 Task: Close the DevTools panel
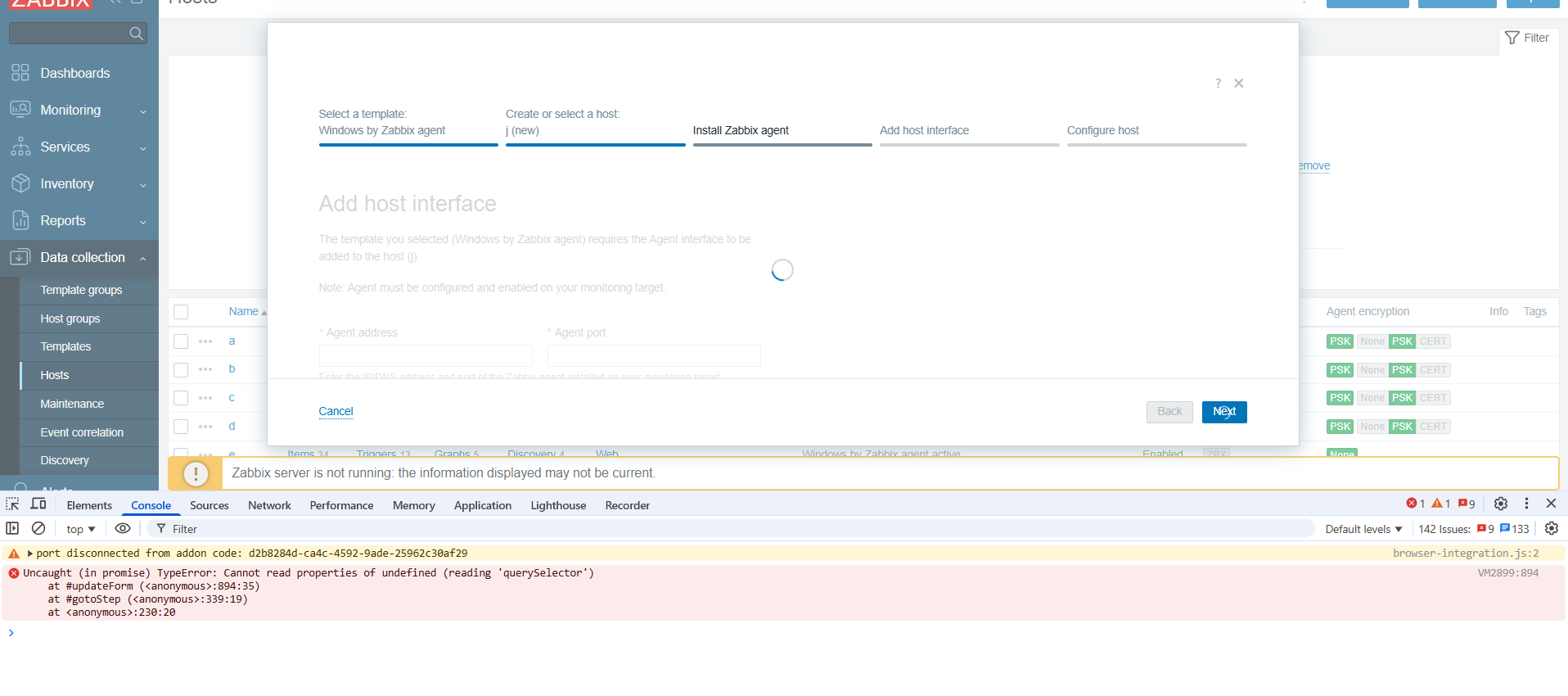[x=1551, y=504]
